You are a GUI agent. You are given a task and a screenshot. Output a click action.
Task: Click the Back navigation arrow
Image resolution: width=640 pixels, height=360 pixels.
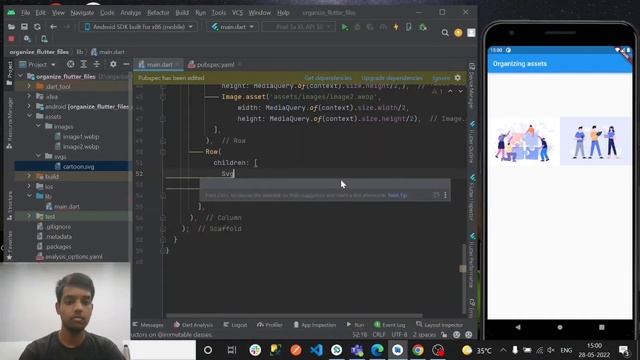point(53,27)
